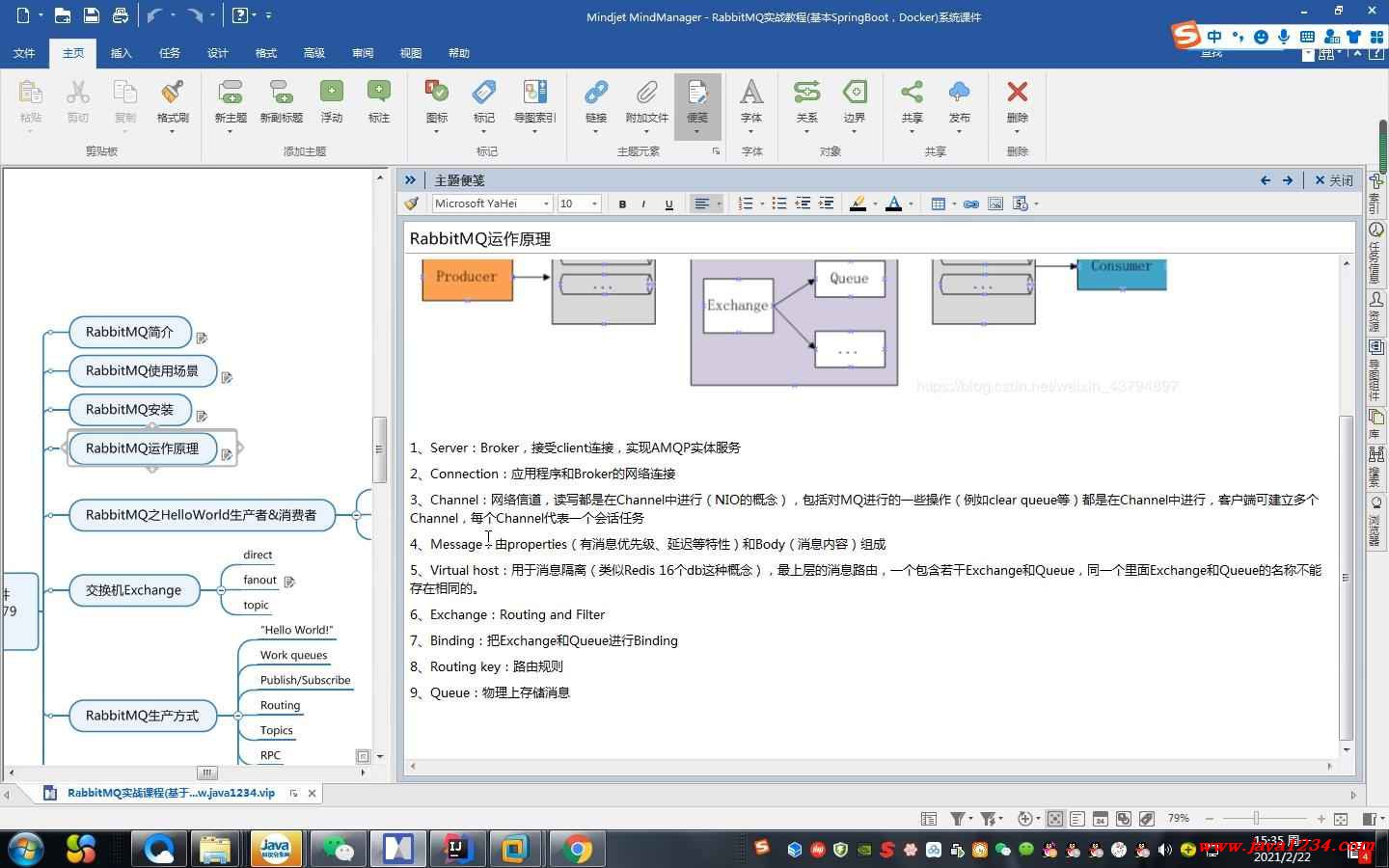Click the zoom slider handle in status bar
Screen dimensions: 1389x868
coord(1256,819)
